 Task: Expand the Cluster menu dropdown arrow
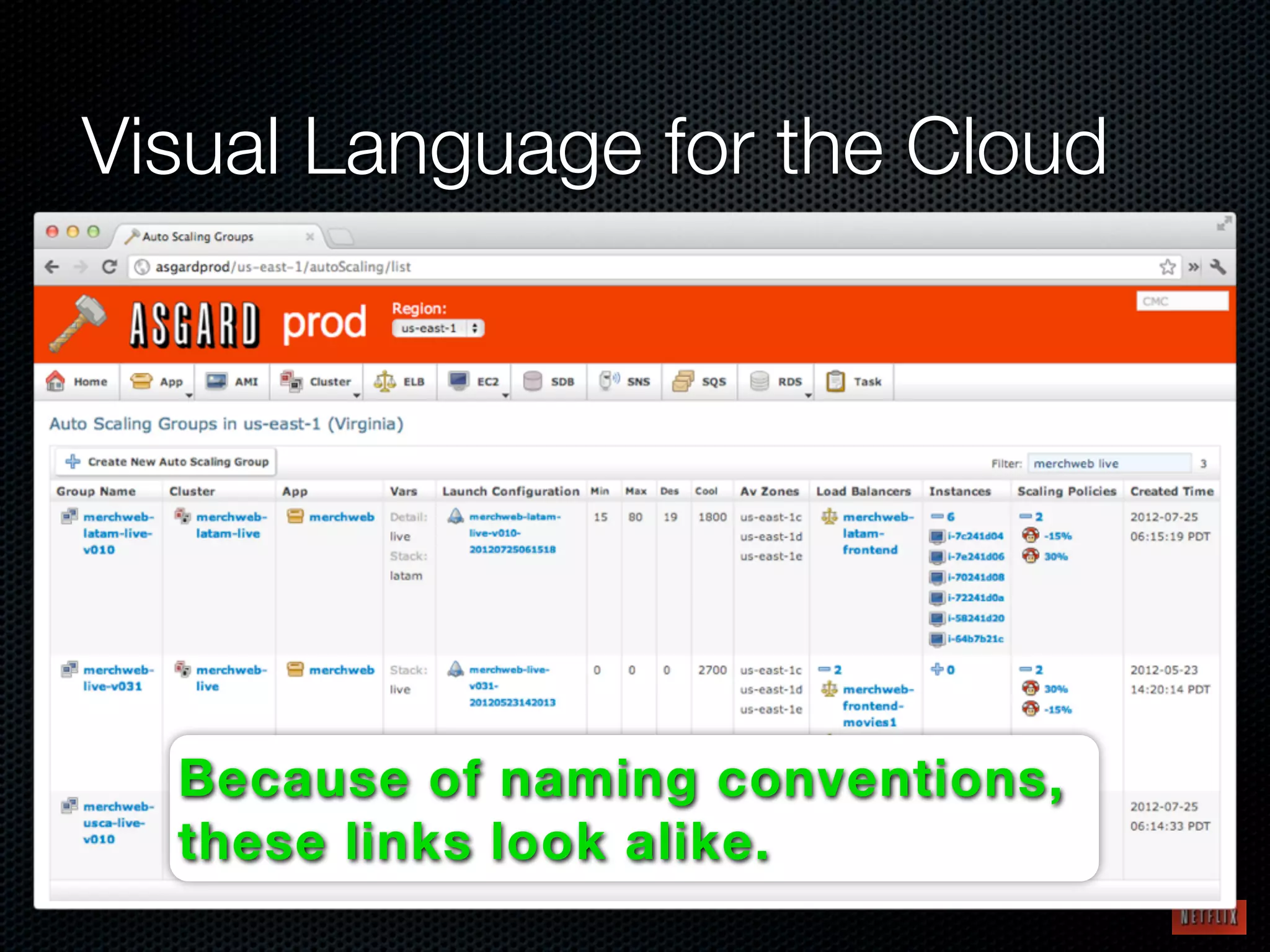[x=357, y=395]
